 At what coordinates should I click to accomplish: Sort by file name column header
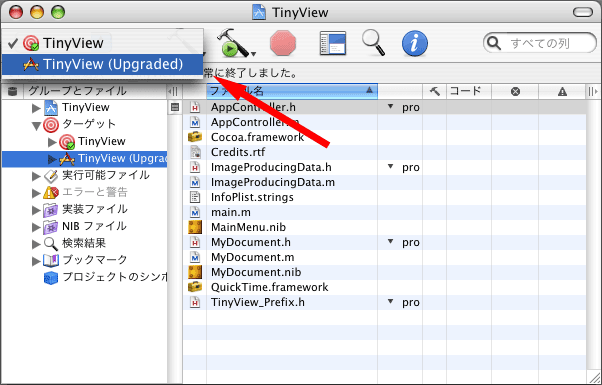pos(292,91)
